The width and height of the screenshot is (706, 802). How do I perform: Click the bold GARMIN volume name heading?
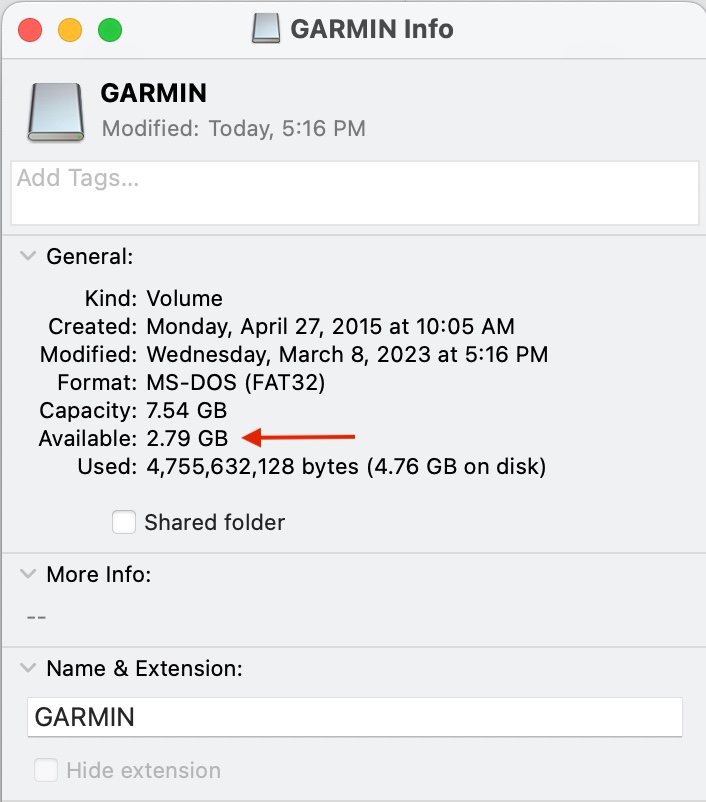click(x=153, y=93)
